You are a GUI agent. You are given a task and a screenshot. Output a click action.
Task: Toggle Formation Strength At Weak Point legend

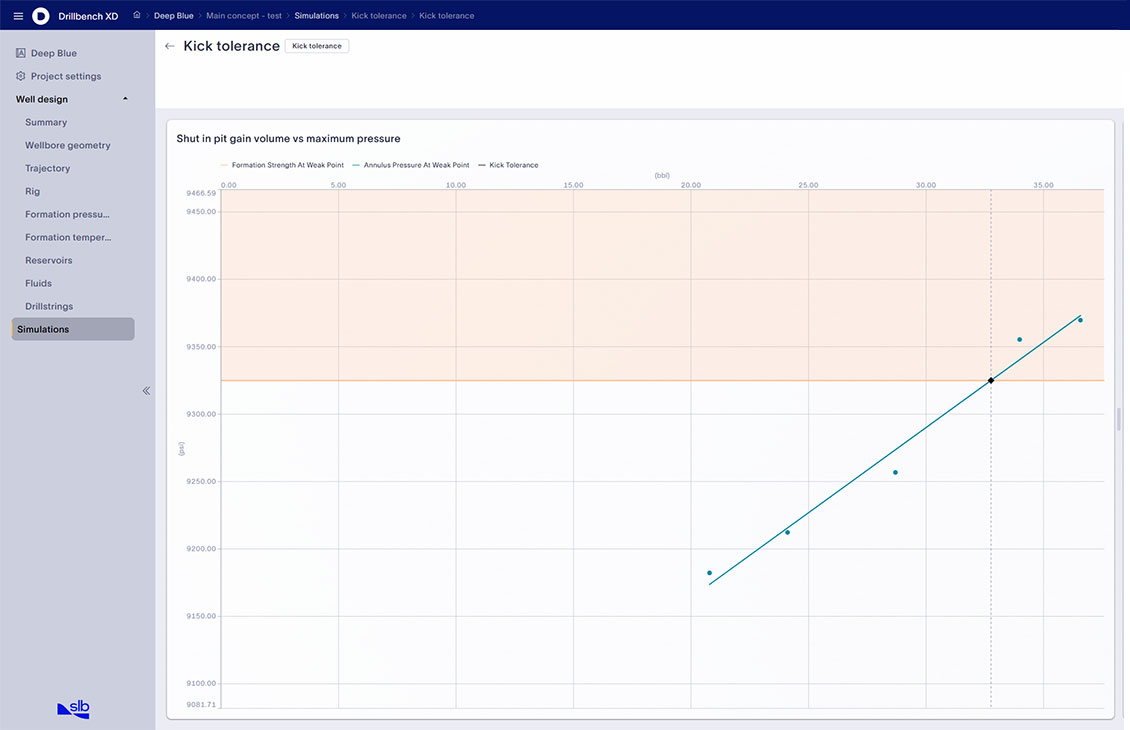(285, 165)
